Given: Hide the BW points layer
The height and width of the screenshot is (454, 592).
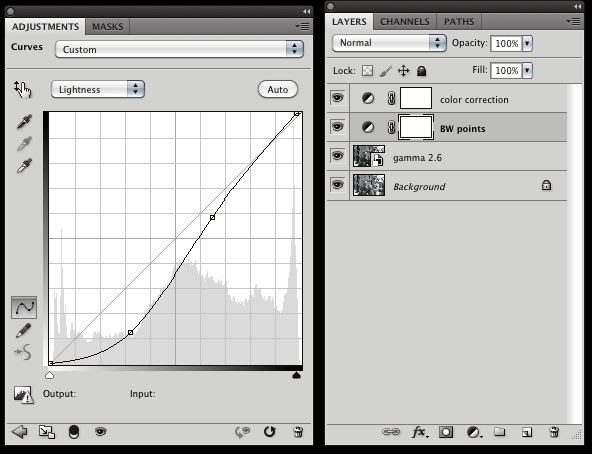Looking at the screenshot, I should click(338, 127).
